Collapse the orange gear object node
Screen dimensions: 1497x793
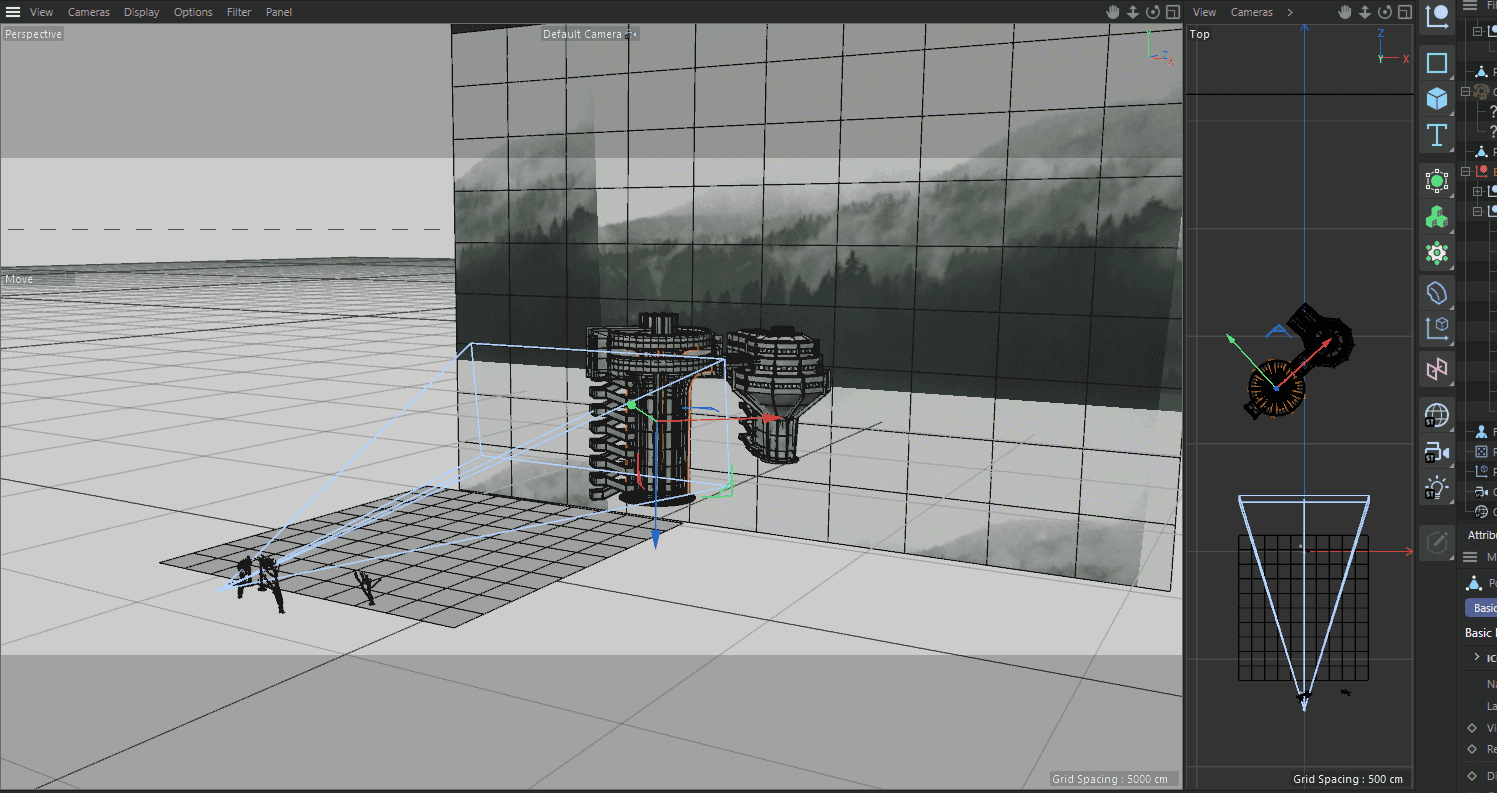coord(1466,91)
